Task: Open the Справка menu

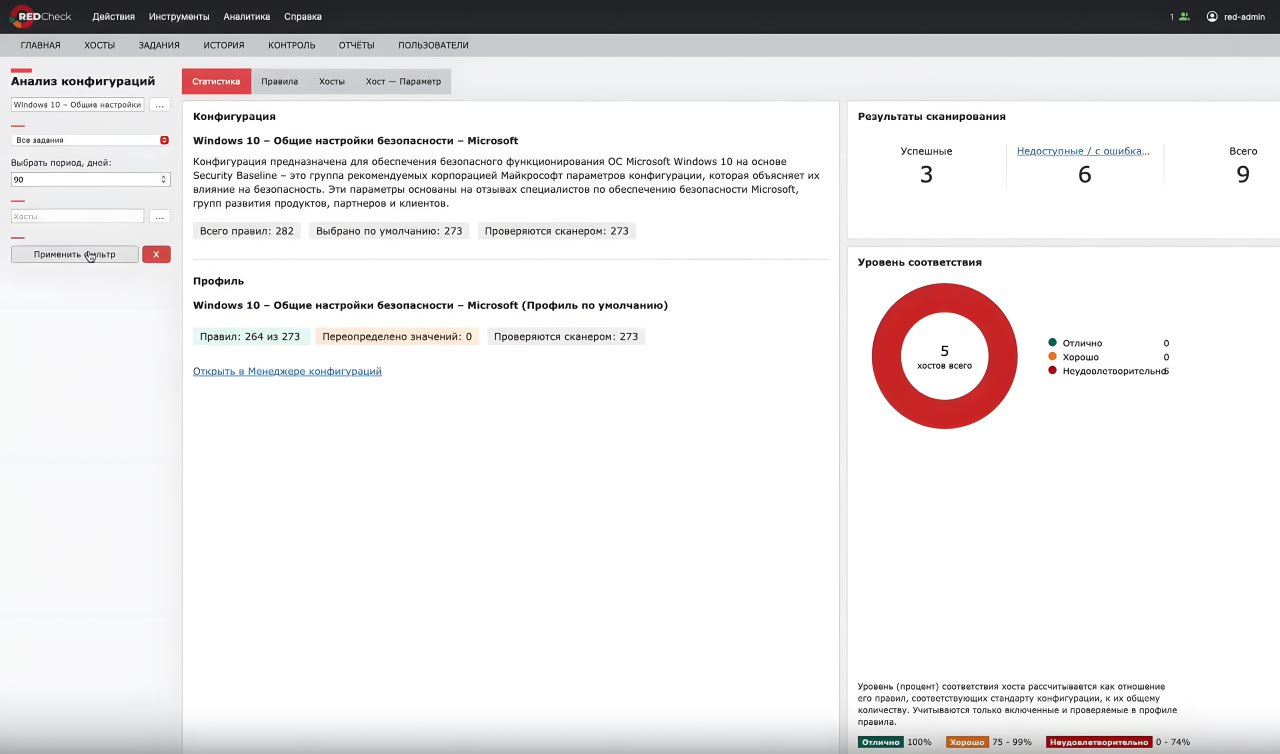Action: coord(303,17)
